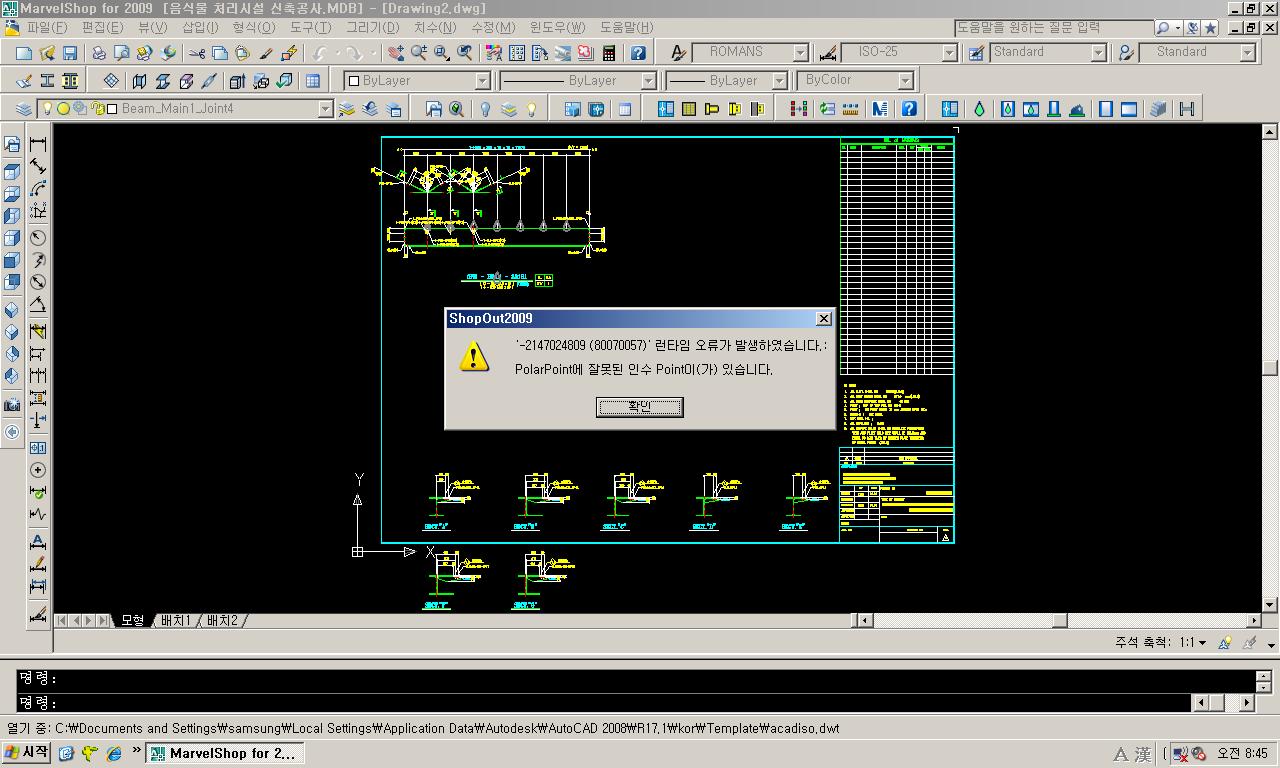The height and width of the screenshot is (768, 1280).
Task: Select the Arc Length dimension tool
Action: click(38, 189)
